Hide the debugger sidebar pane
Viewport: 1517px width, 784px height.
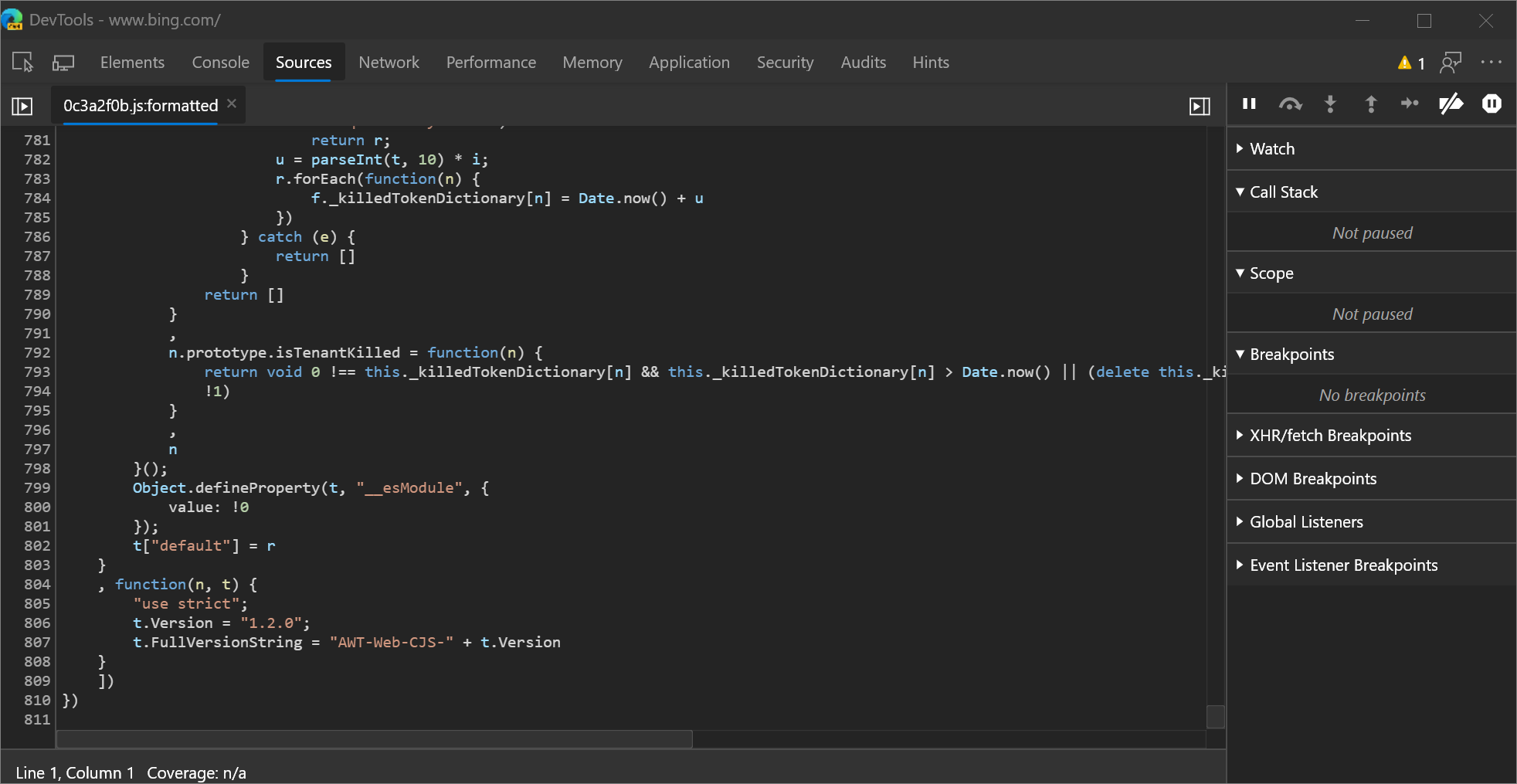pyautogui.click(x=1199, y=106)
